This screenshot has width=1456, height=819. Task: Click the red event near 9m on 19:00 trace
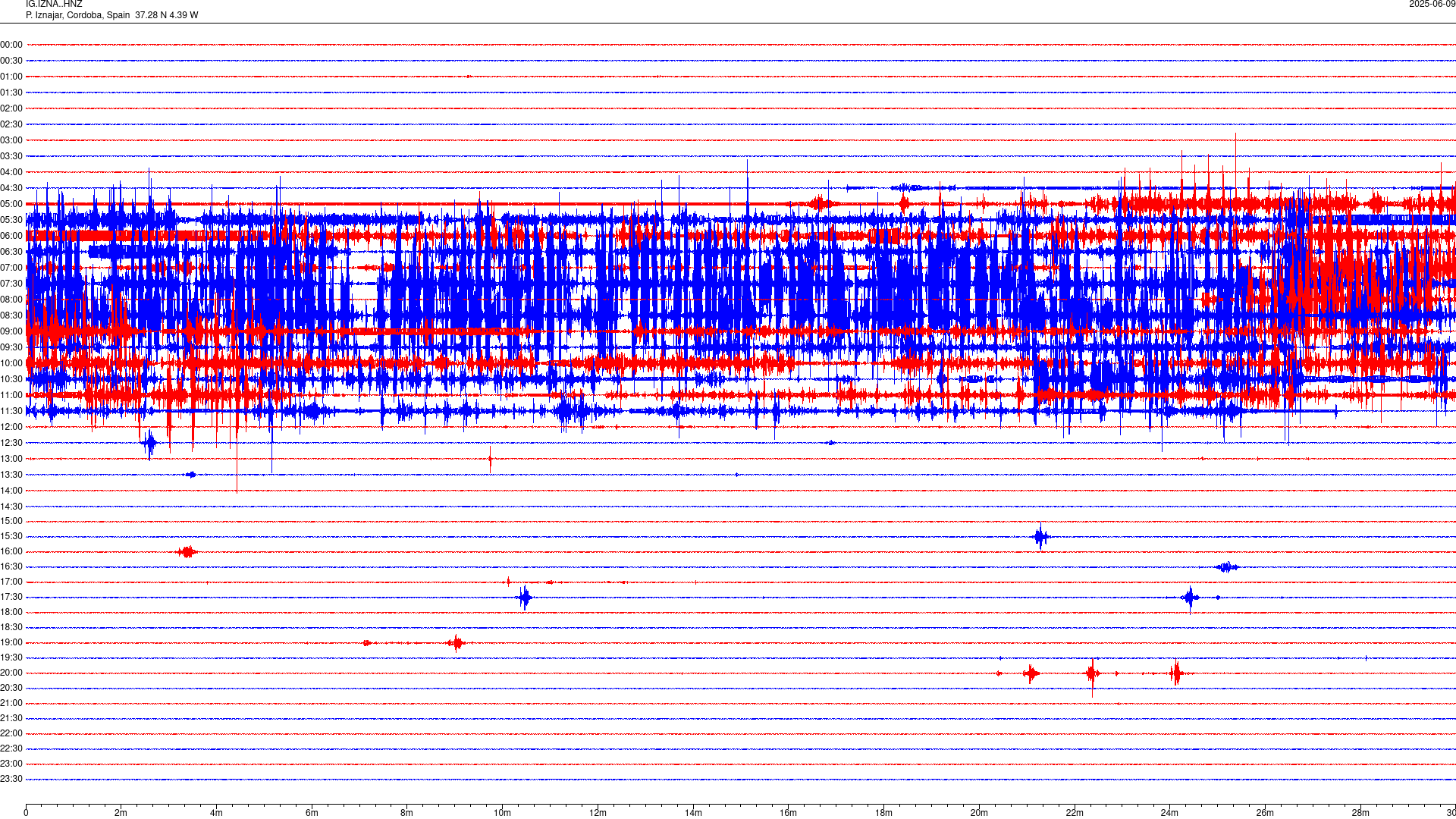pyautogui.click(x=456, y=643)
